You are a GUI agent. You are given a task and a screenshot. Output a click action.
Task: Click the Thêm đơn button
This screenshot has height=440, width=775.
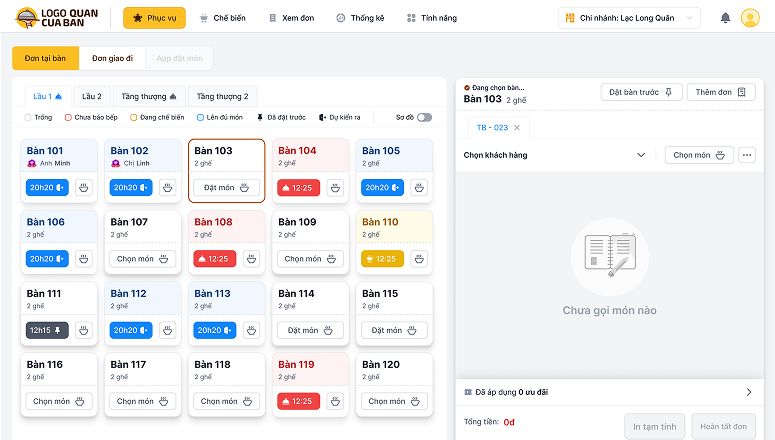click(720, 92)
